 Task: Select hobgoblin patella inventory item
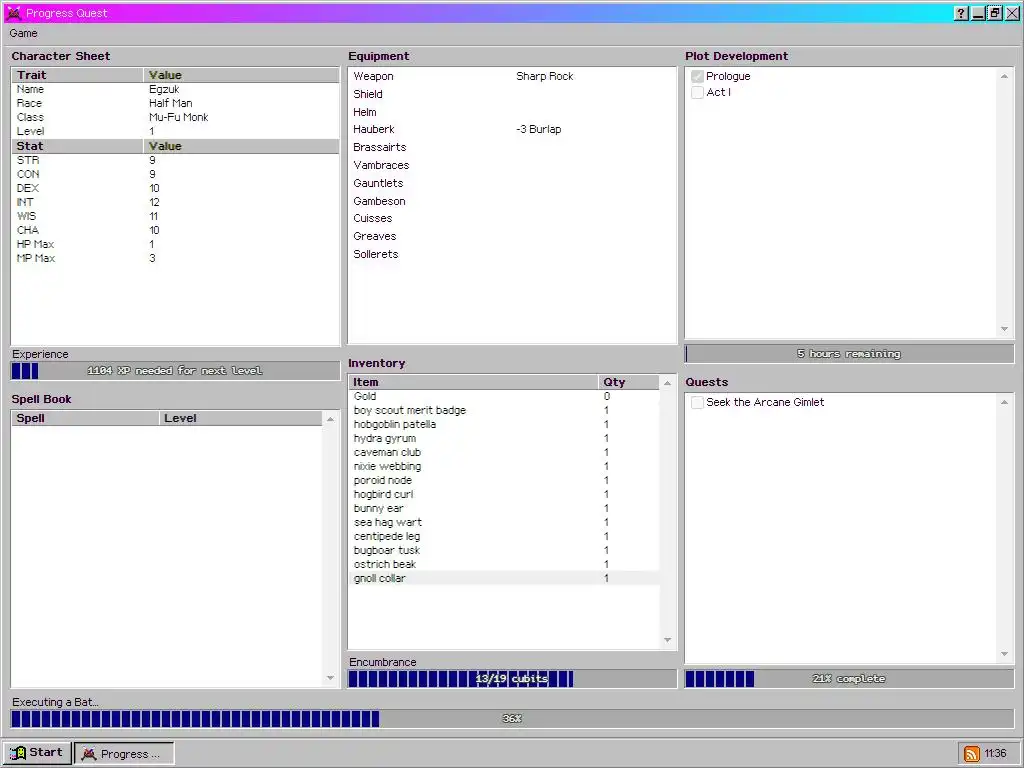(x=504, y=424)
